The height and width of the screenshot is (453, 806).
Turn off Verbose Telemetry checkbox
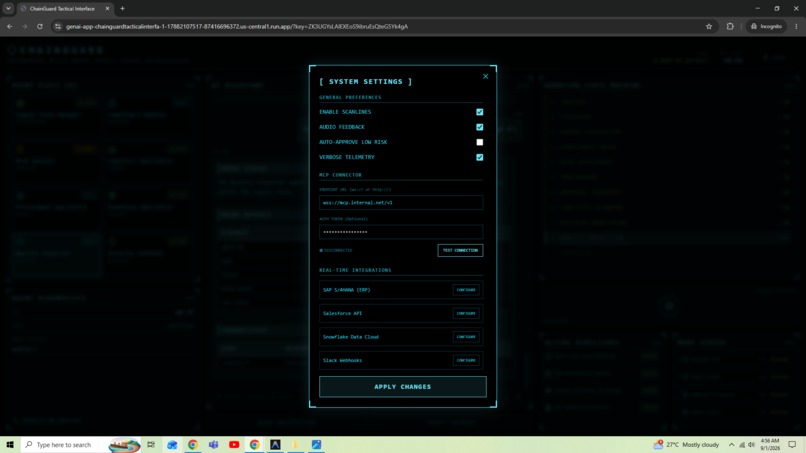(480, 157)
